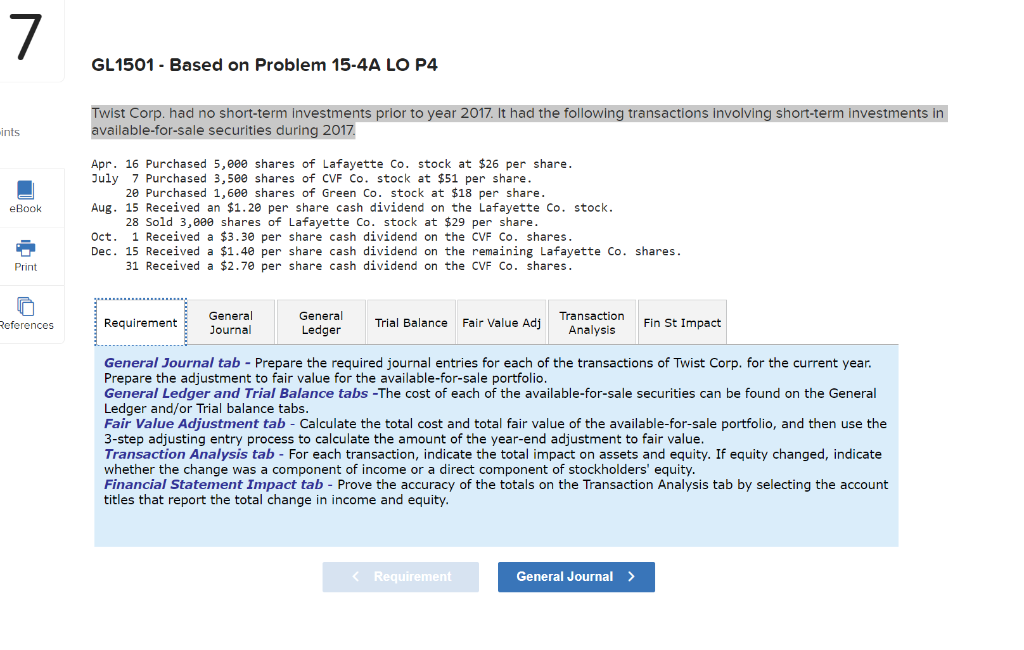Click the highlighted Twist Corp. intro paragraph
Screen dimensions: 1024x650
519,122
